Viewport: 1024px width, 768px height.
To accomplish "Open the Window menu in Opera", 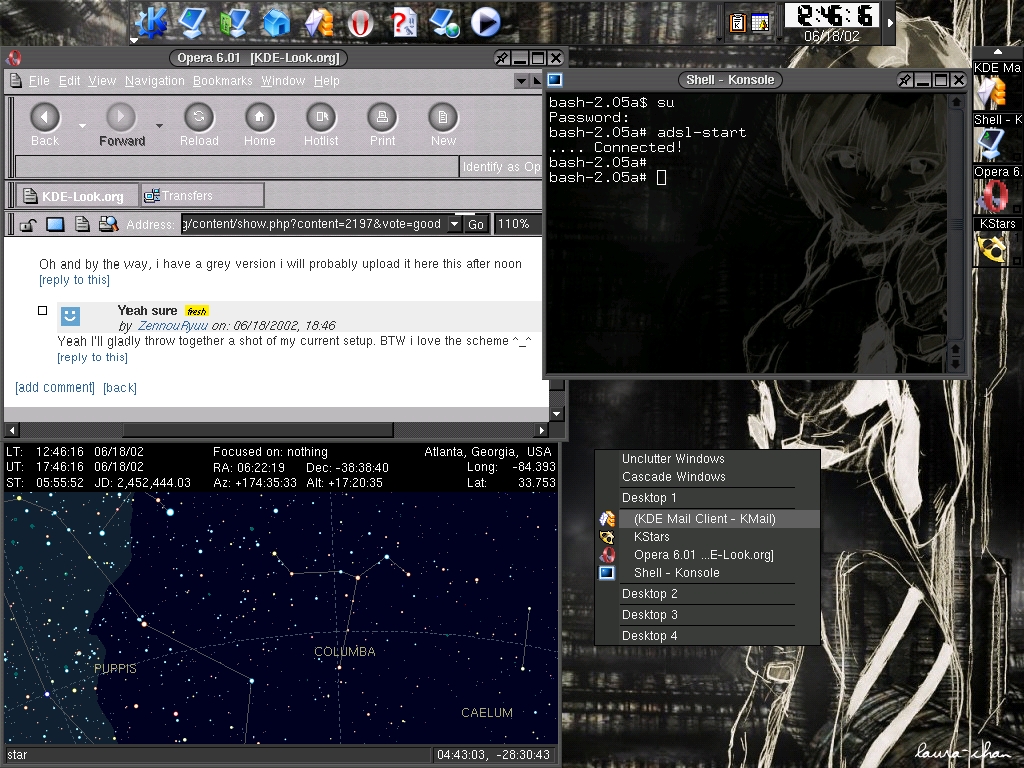I will point(283,81).
